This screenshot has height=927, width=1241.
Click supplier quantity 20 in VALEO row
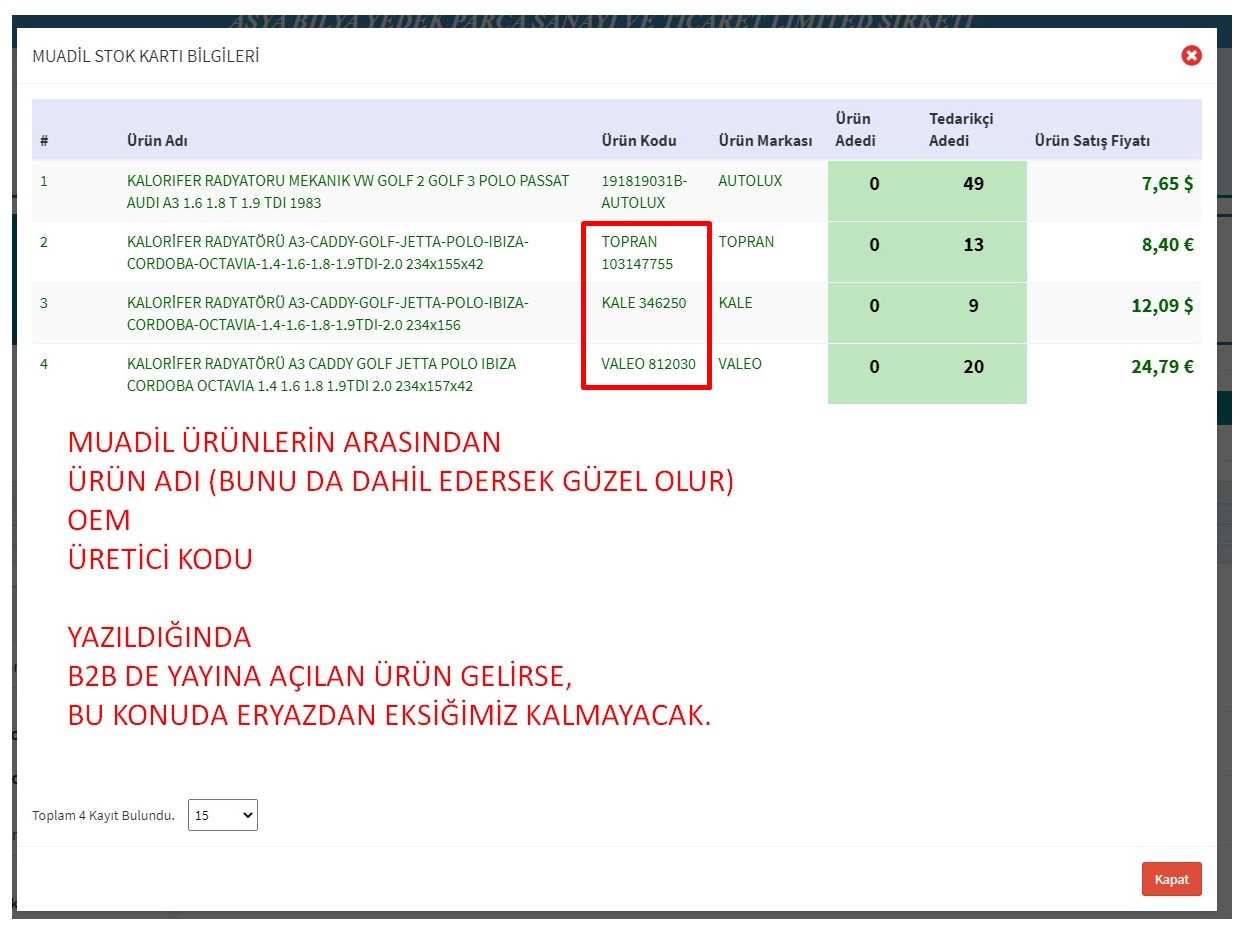(973, 367)
